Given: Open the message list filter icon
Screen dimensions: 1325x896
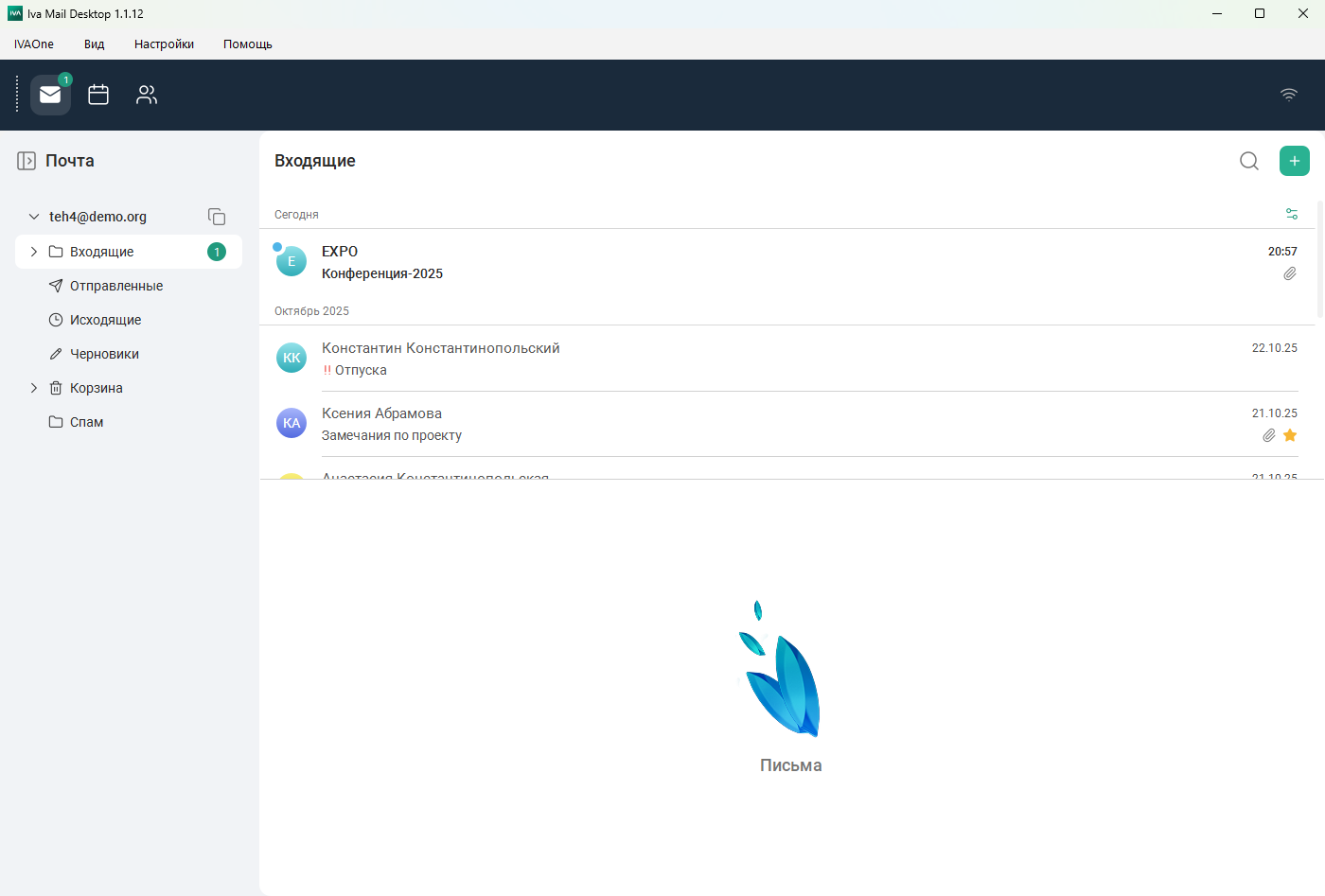Looking at the screenshot, I should point(1292,214).
